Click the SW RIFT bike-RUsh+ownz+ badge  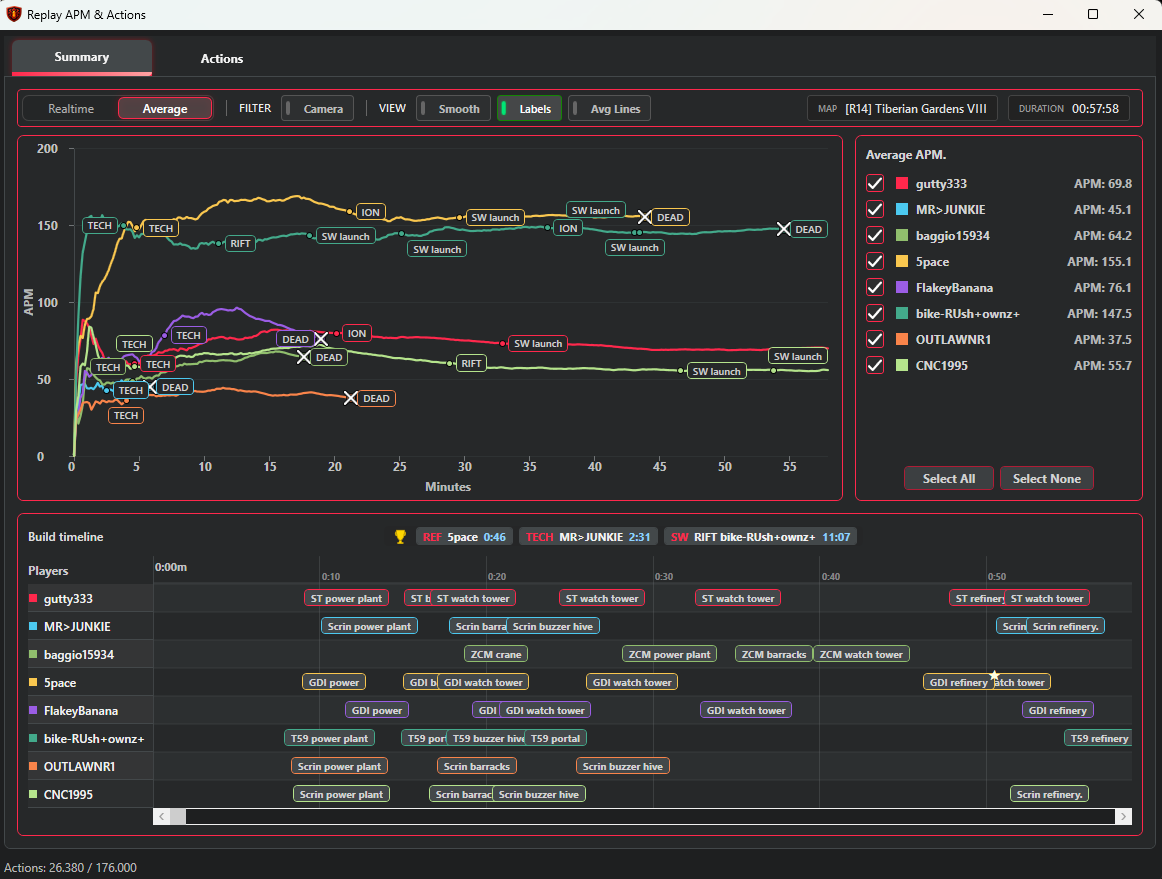760,536
